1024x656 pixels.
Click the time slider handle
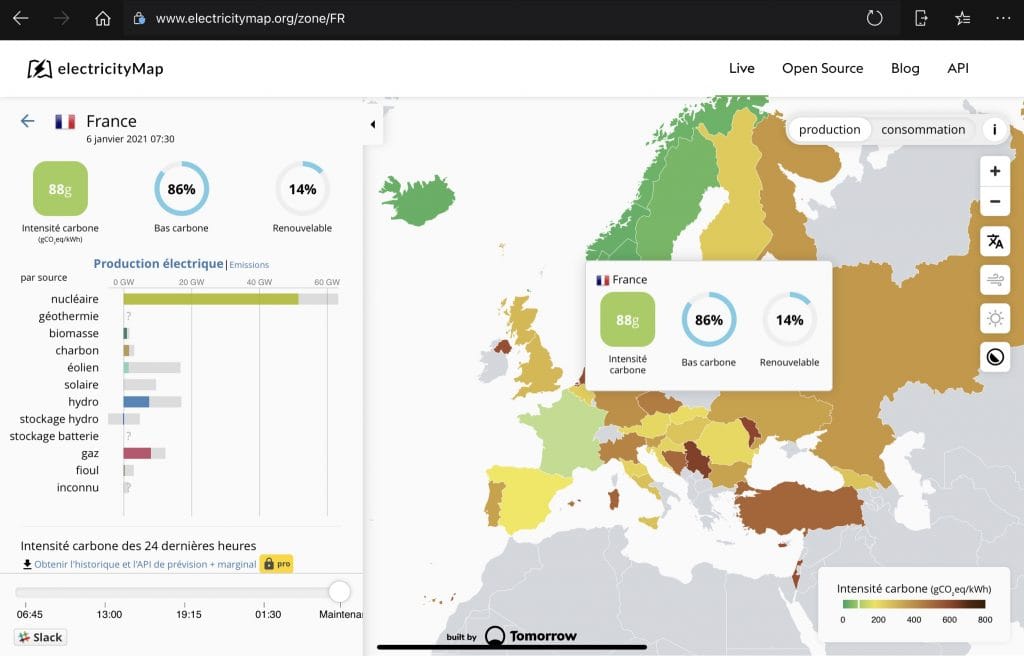pyautogui.click(x=339, y=591)
